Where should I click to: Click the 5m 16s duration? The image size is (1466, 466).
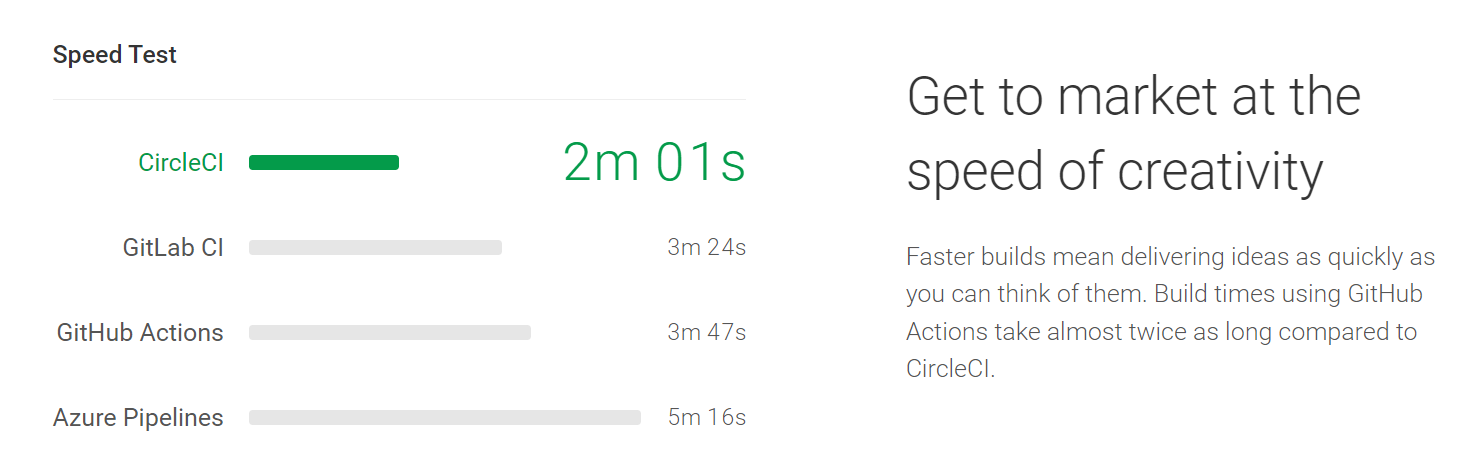[707, 417]
